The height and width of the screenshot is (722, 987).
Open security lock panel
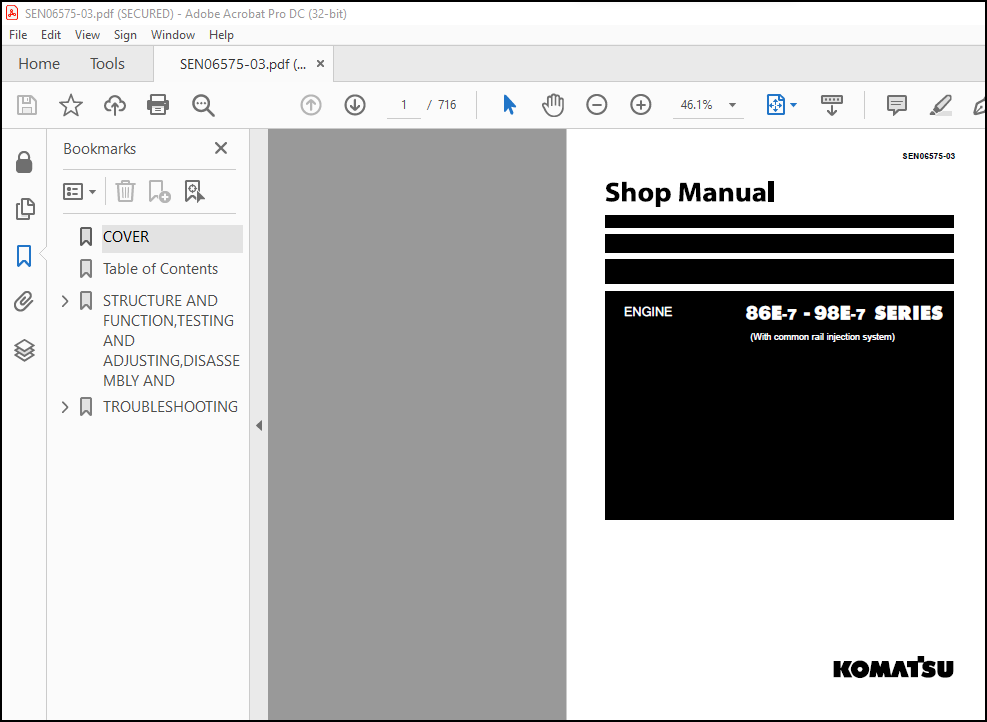tap(24, 162)
